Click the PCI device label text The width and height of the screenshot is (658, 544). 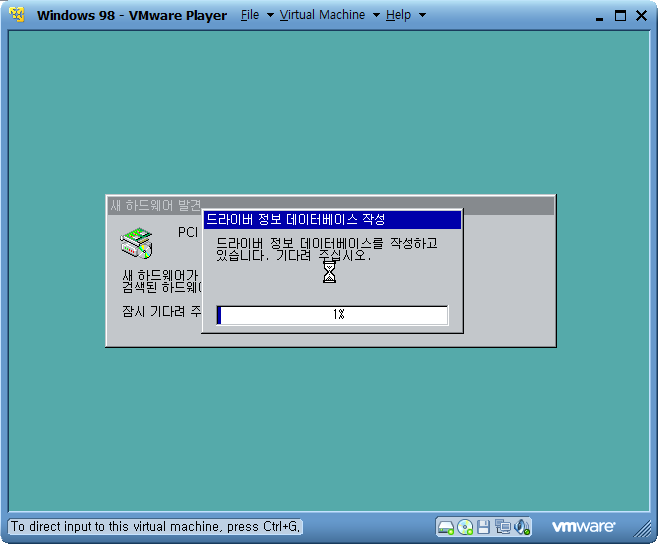pyautogui.click(x=188, y=232)
